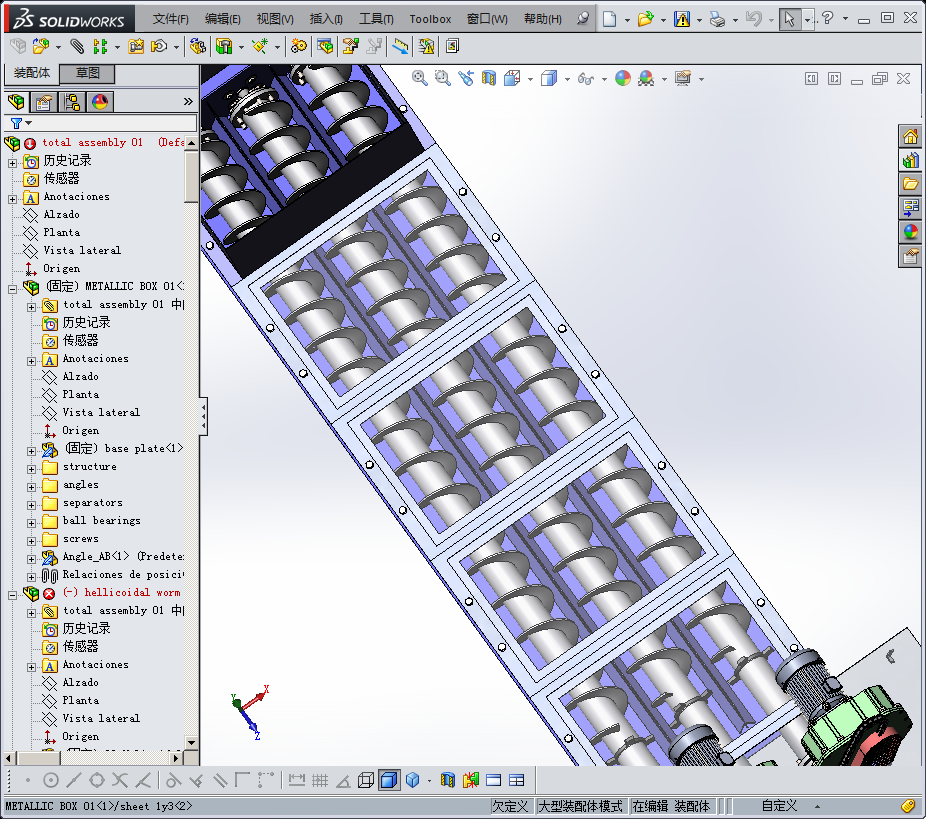
Task: Open the File Explorer task pane folder icon
Action: (910, 184)
